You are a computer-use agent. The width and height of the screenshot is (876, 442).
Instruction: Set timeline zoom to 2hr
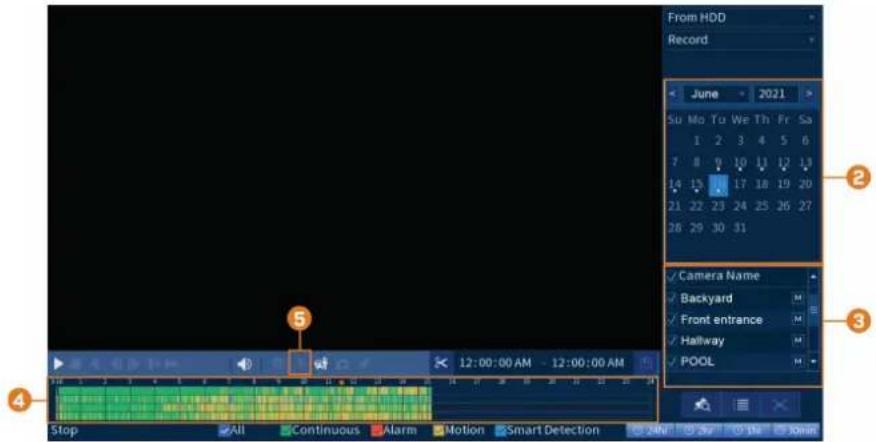pos(699,431)
